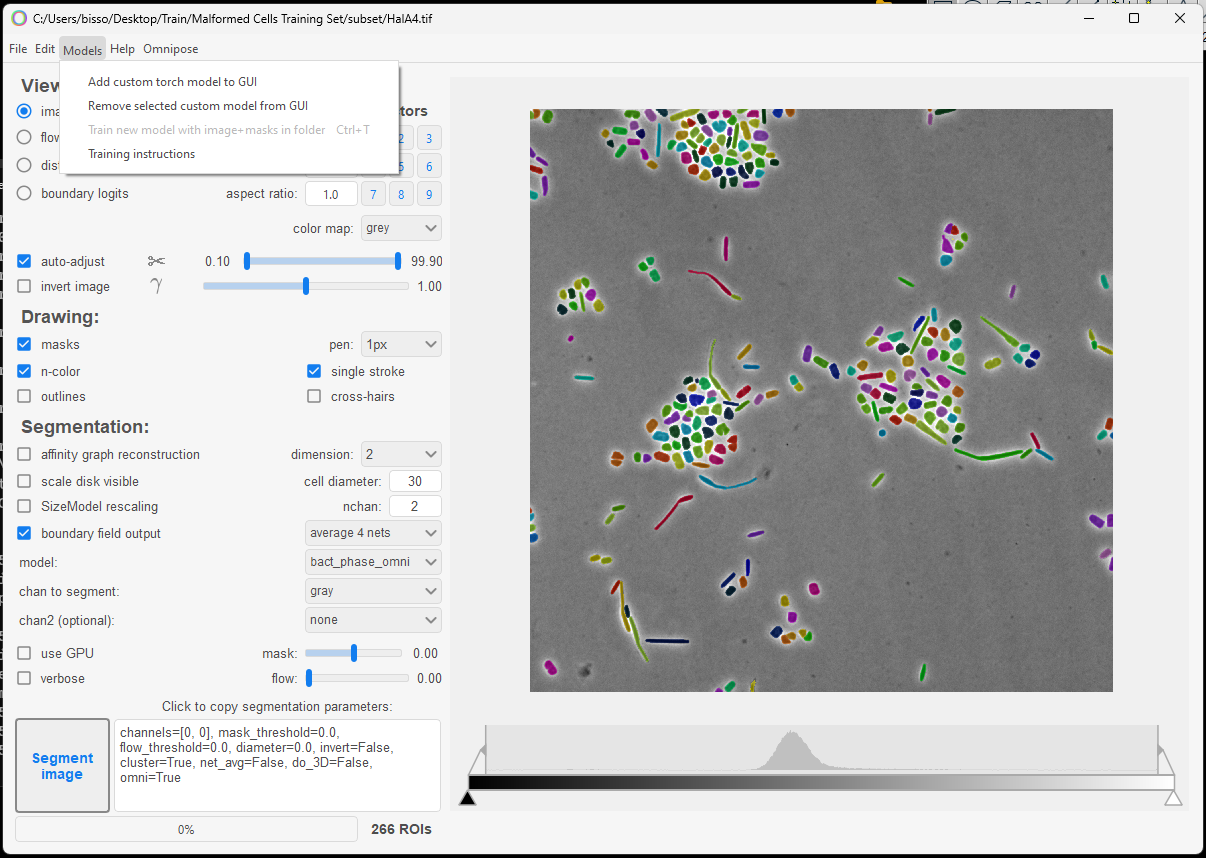1206x858 pixels.
Task: Open the Omnipose menu in the menu bar
Action: [x=171, y=49]
